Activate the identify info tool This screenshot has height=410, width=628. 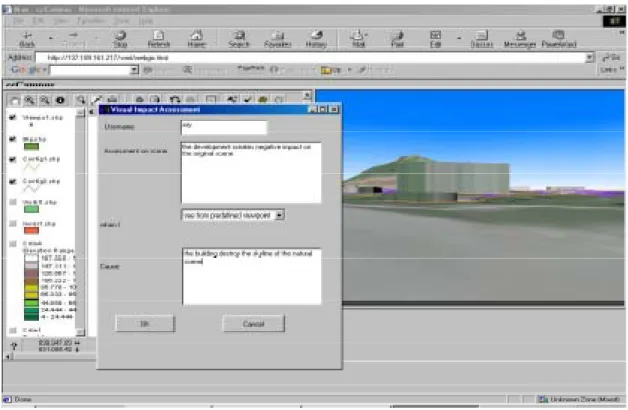tap(60, 100)
